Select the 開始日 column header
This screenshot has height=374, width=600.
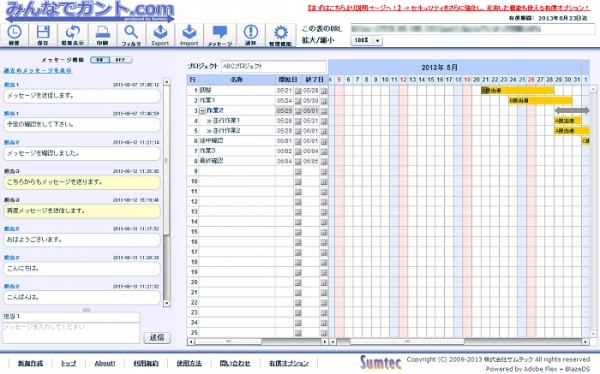(288, 80)
